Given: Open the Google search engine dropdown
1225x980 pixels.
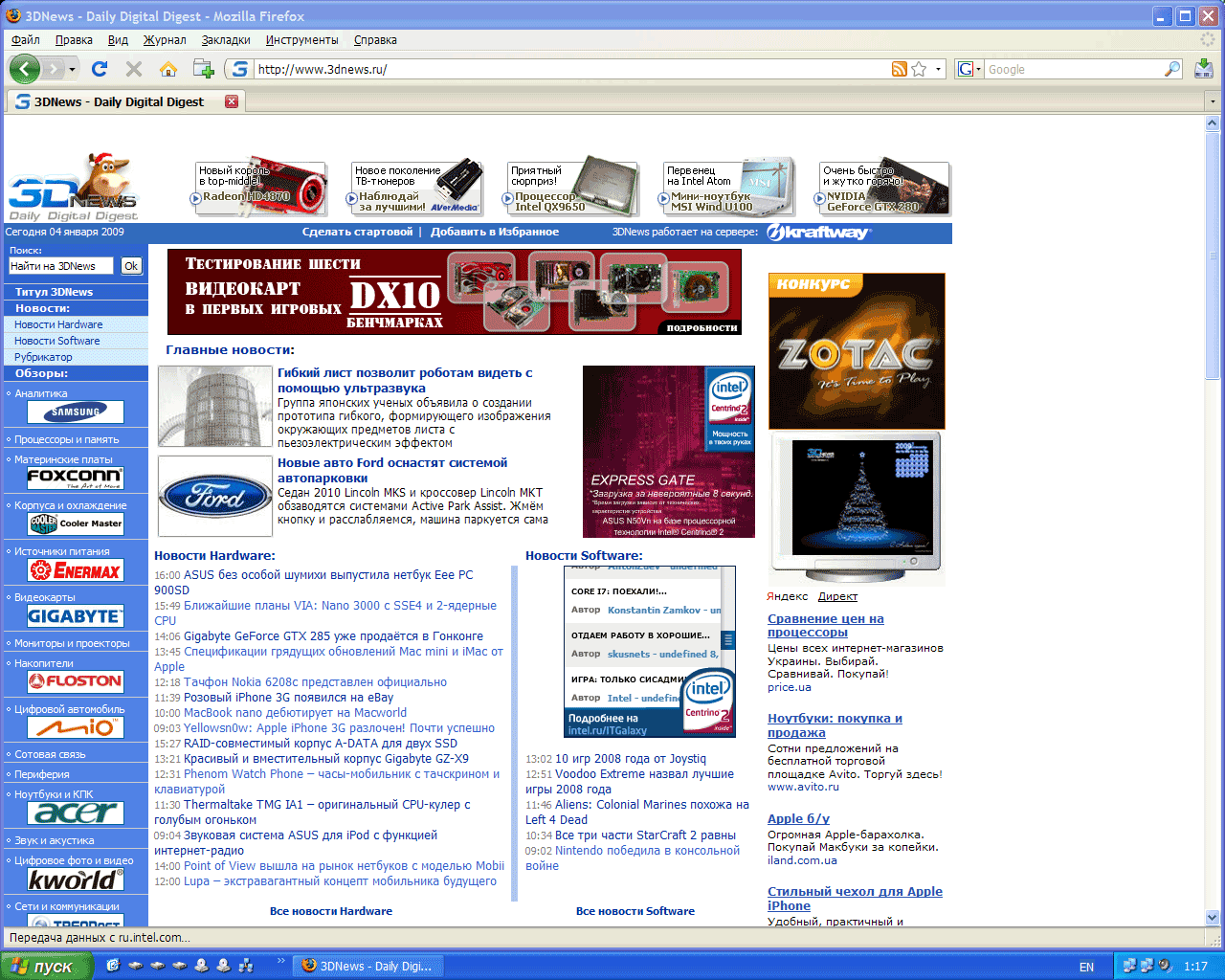Looking at the screenshot, I should pos(970,69).
